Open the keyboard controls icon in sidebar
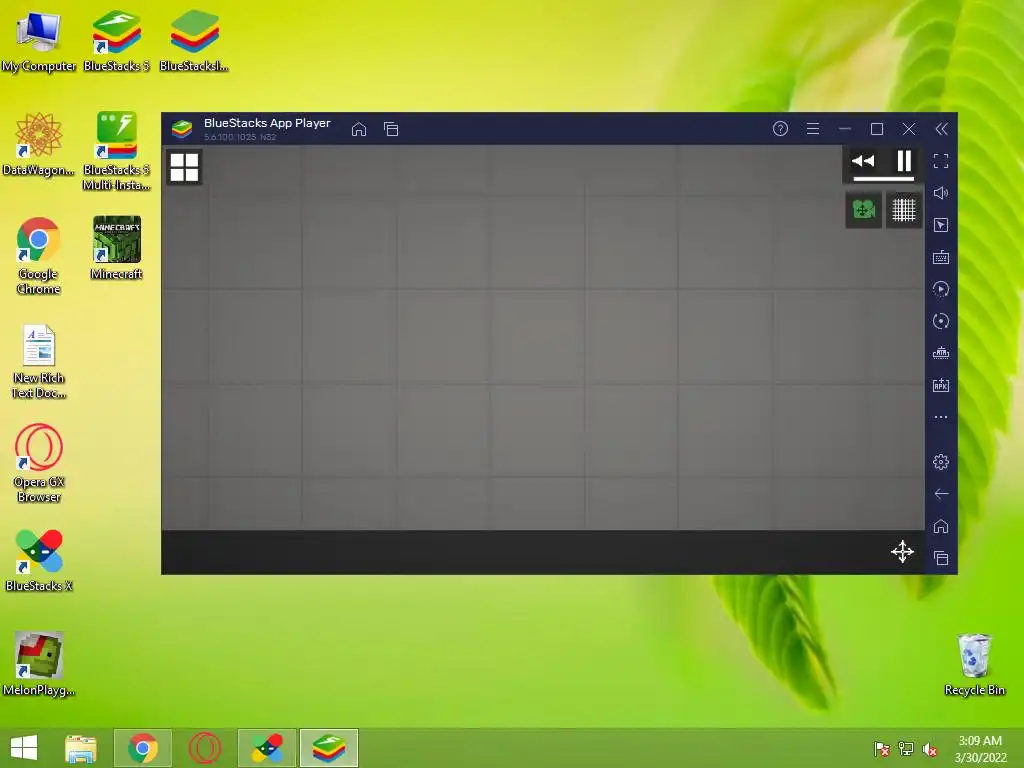The height and width of the screenshot is (768, 1024). (x=940, y=257)
